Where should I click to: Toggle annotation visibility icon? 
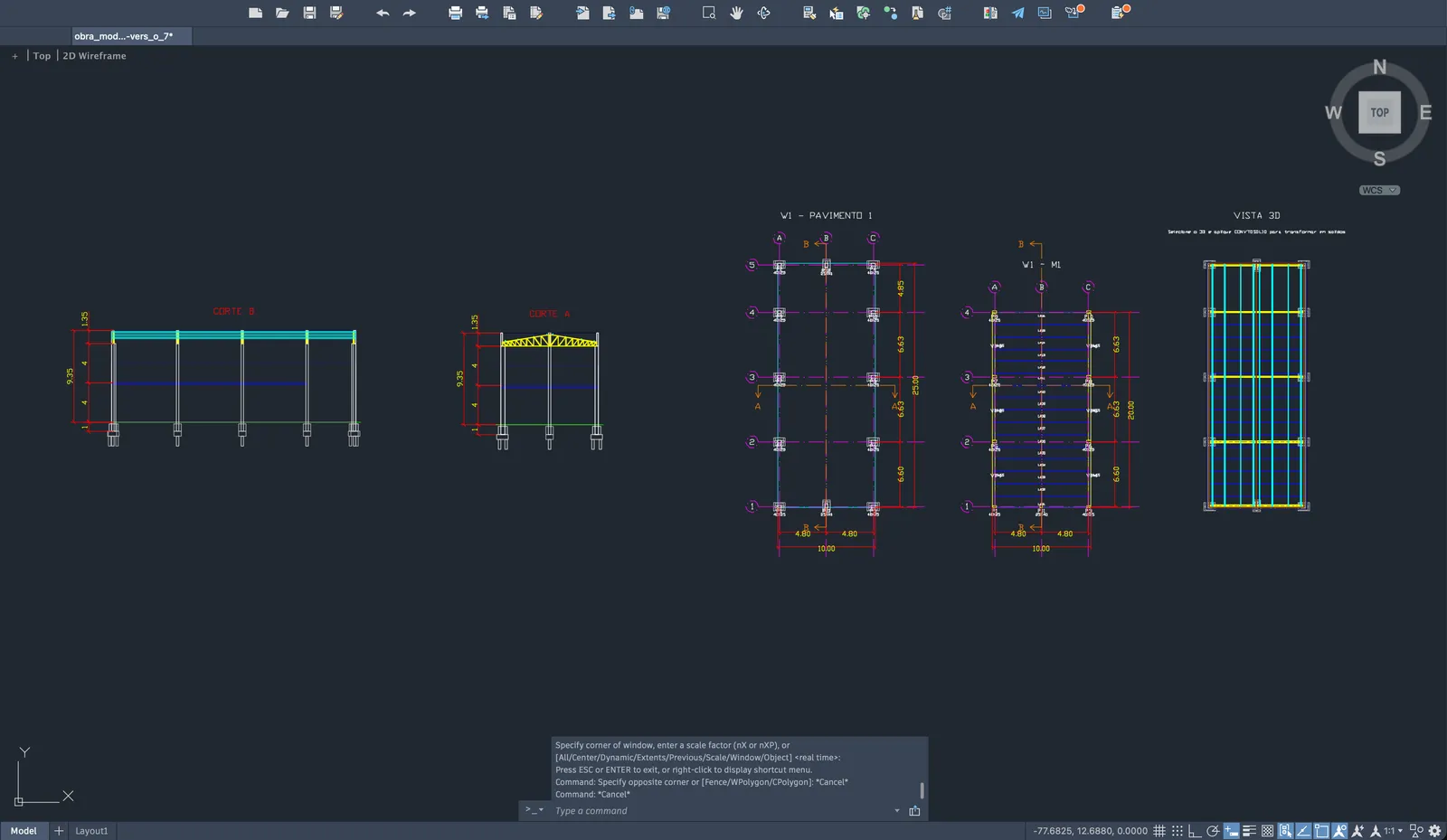1339,831
